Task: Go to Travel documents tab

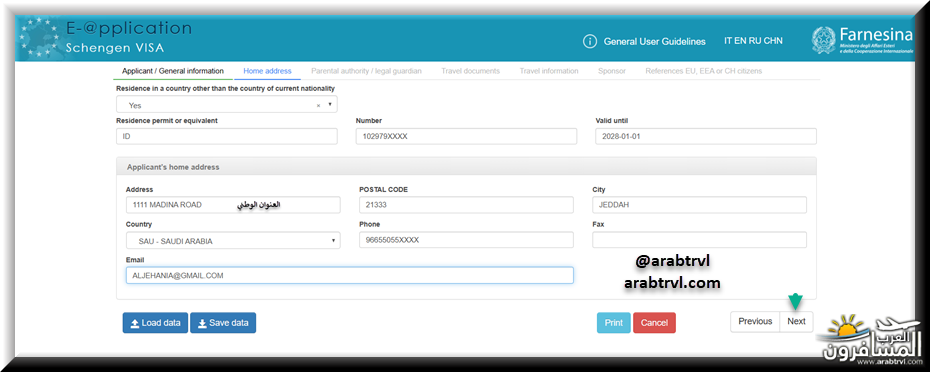Action: 470,71
